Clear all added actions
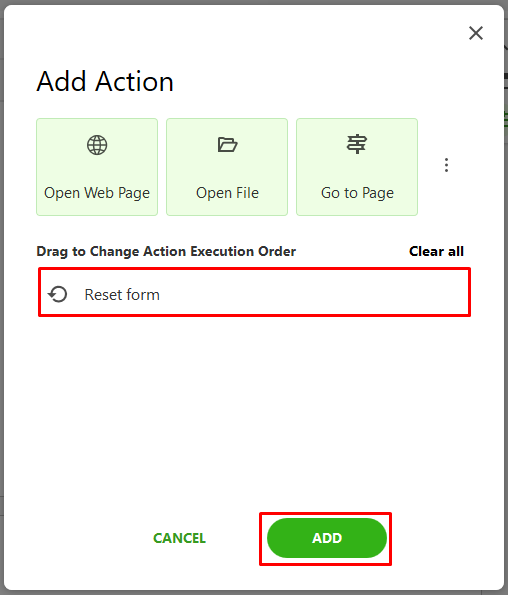 (x=436, y=251)
